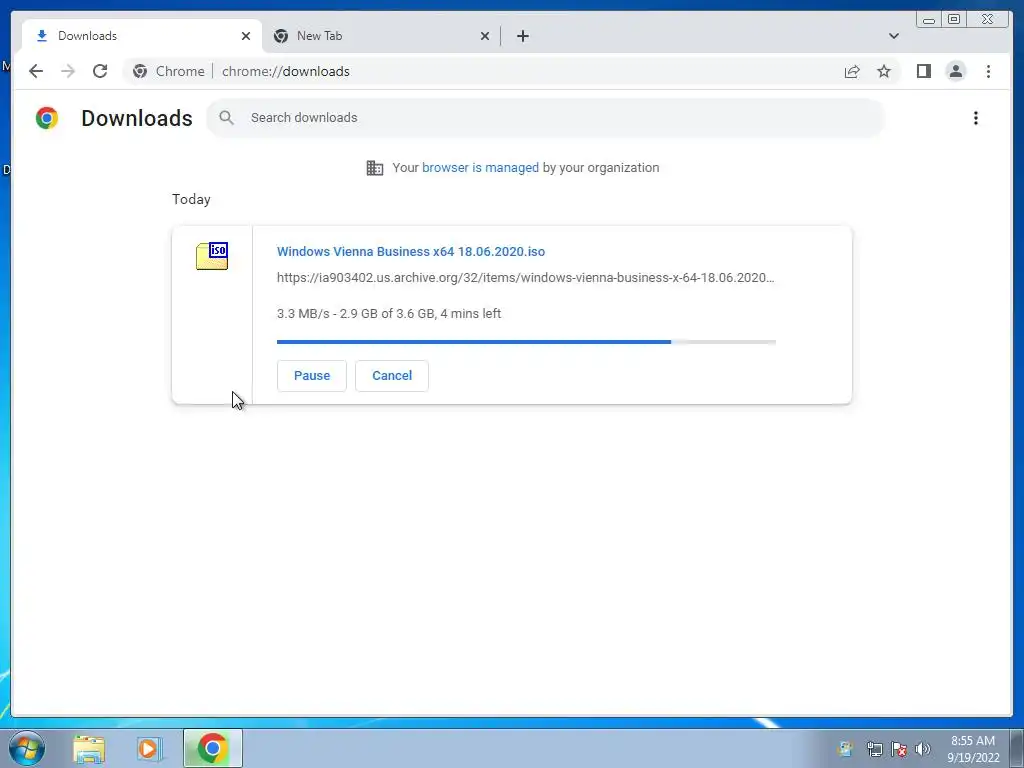Open Chrome's three-dot main menu
The width and height of the screenshot is (1024, 768).
988,71
